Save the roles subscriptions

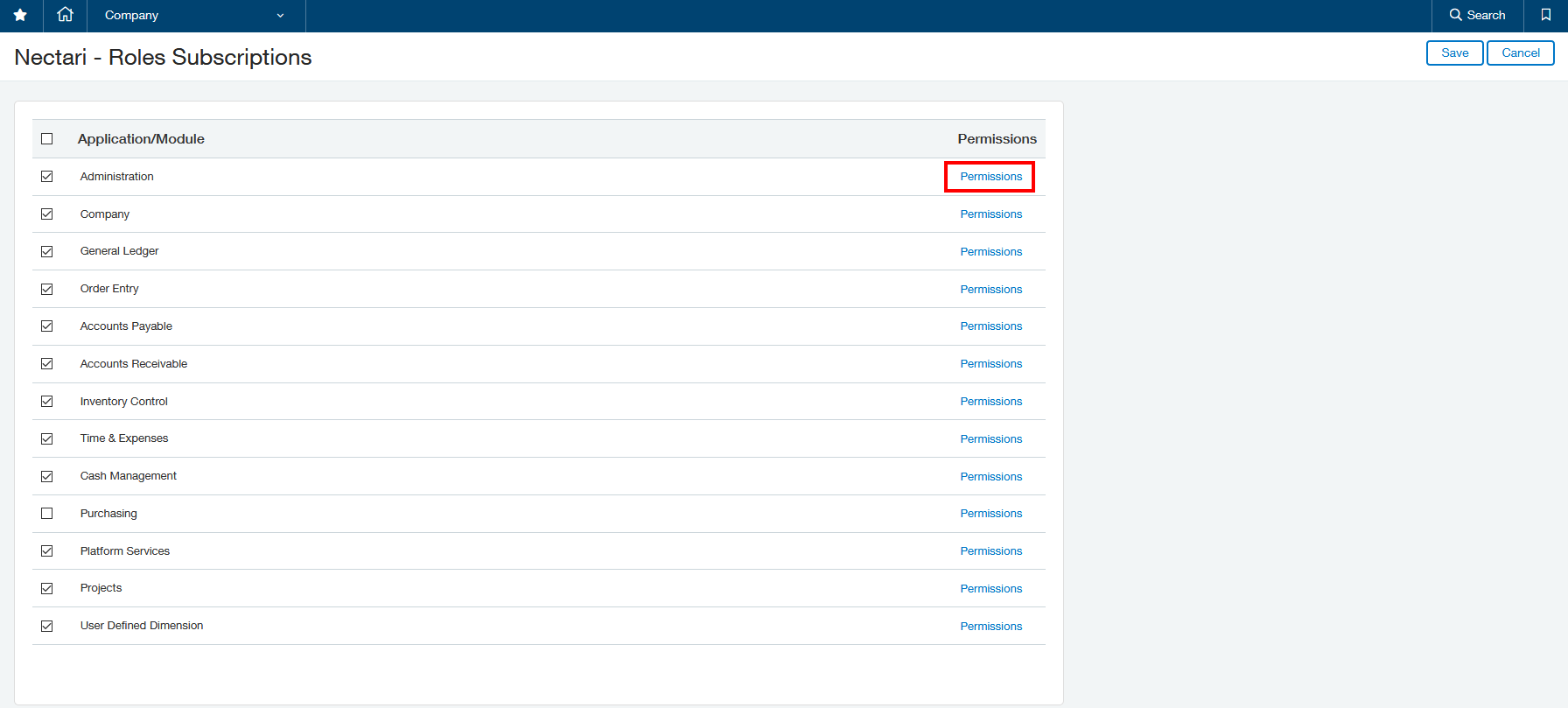pyautogui.click(x=1454, y=53)
